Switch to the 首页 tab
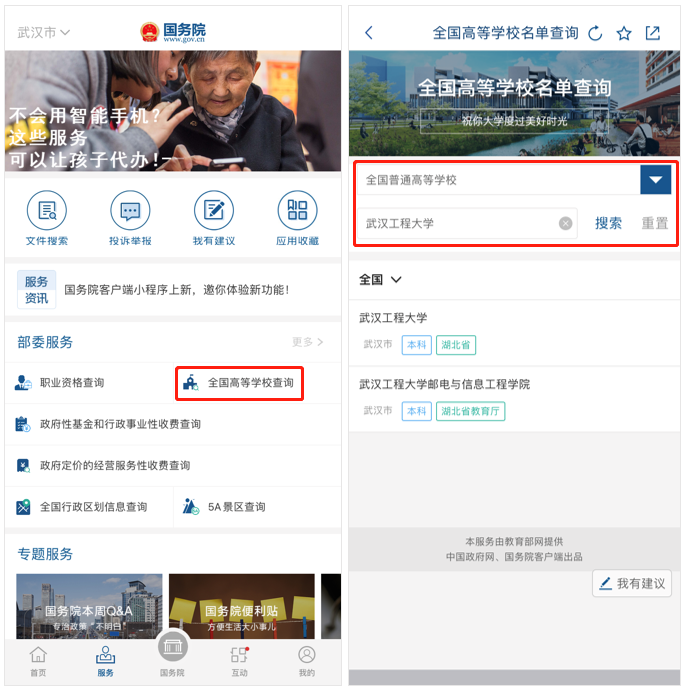This screenshot has height=691, width=686. pyautogui.click(x=38, y=661)
